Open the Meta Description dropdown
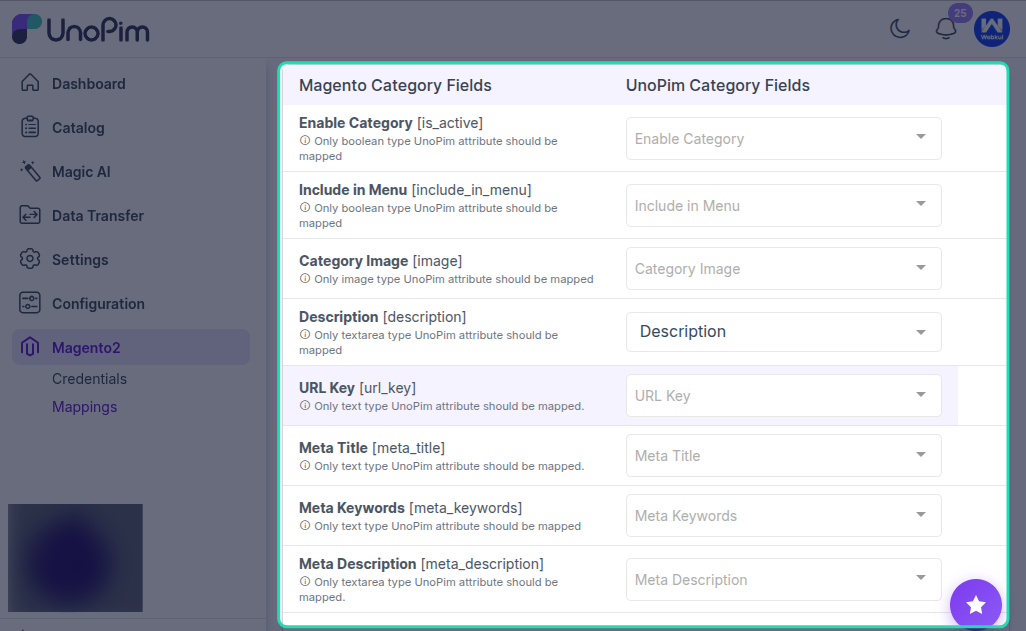Screen dimensions: 1026x631 click(x=783, y=579)
